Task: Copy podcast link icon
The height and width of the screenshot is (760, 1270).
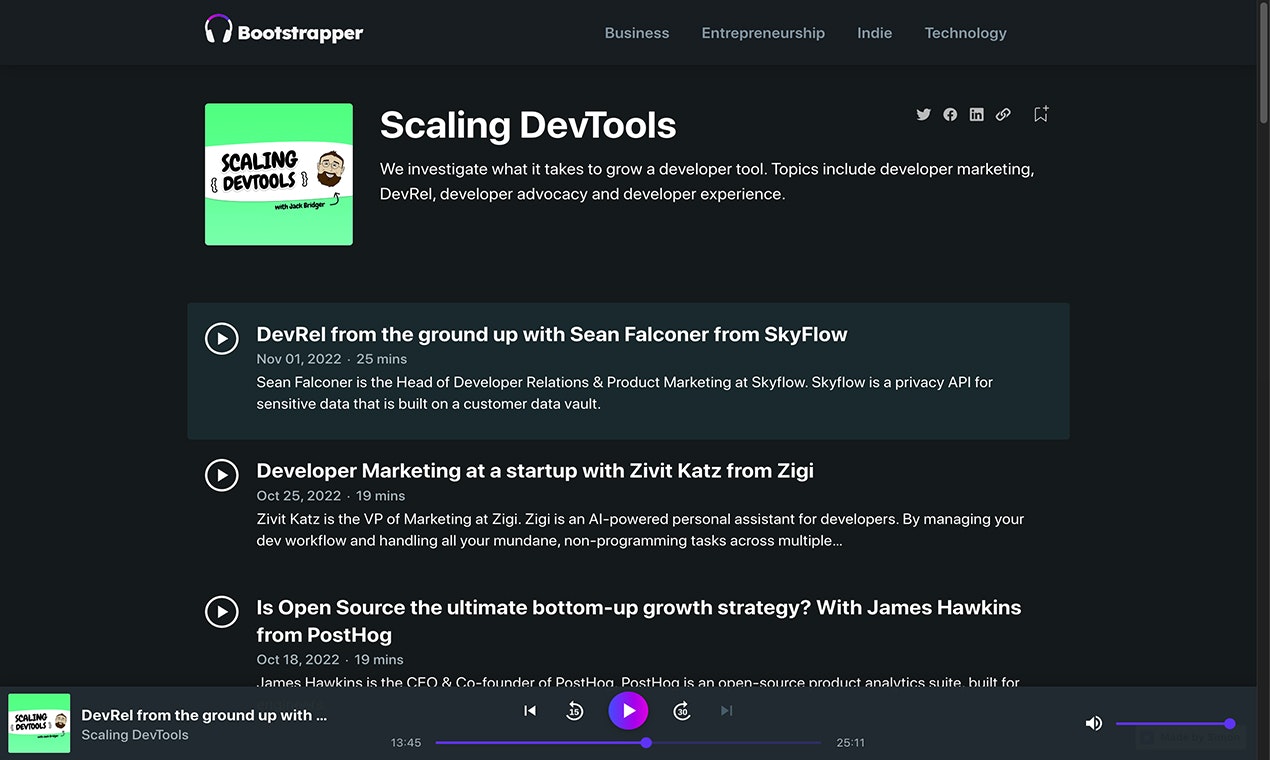Action: [1003, 114]
